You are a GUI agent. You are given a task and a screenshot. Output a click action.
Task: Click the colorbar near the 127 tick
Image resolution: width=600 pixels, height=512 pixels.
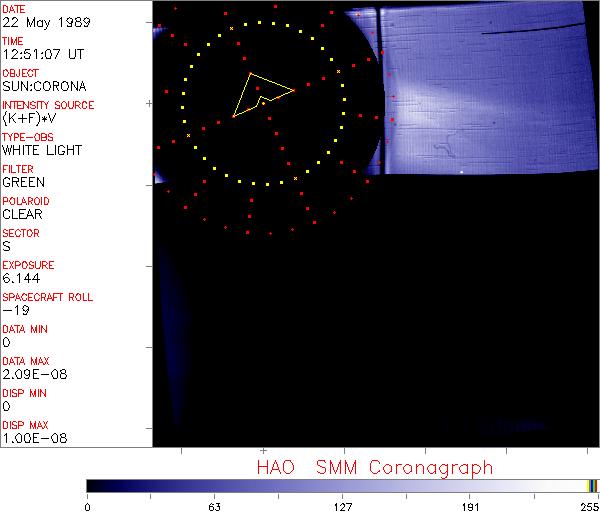pyautogui.click(x=342, y=485)
